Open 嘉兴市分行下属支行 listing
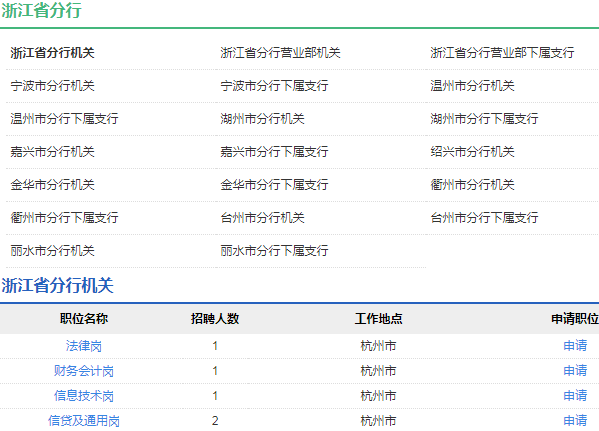Viewport: 599px width, 431px height. [x=274, y=152]
